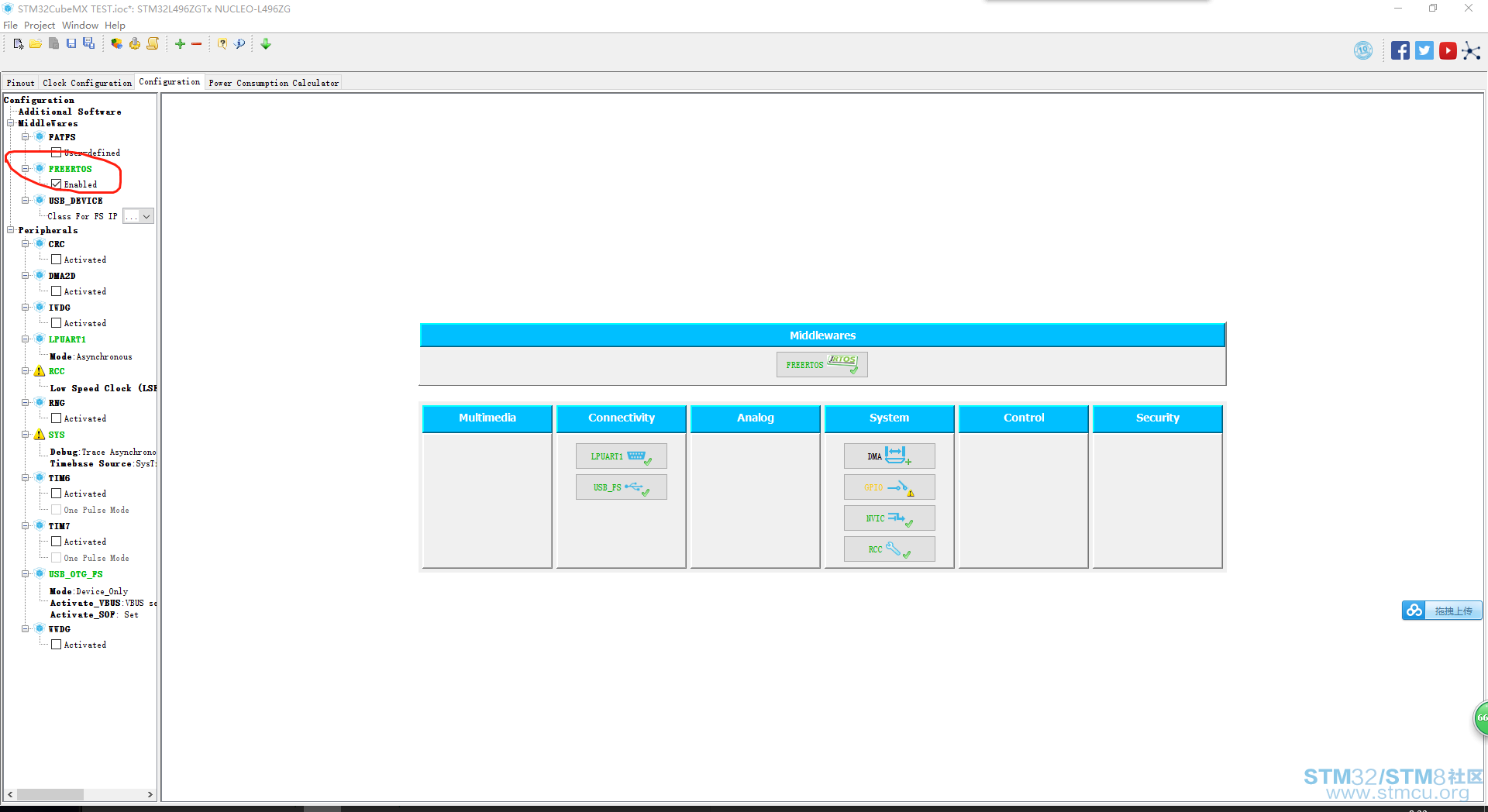Viewport: 1488px width, 812px height.
Task: Click the blue info speech bubble icon
Action: click(240, 44)
